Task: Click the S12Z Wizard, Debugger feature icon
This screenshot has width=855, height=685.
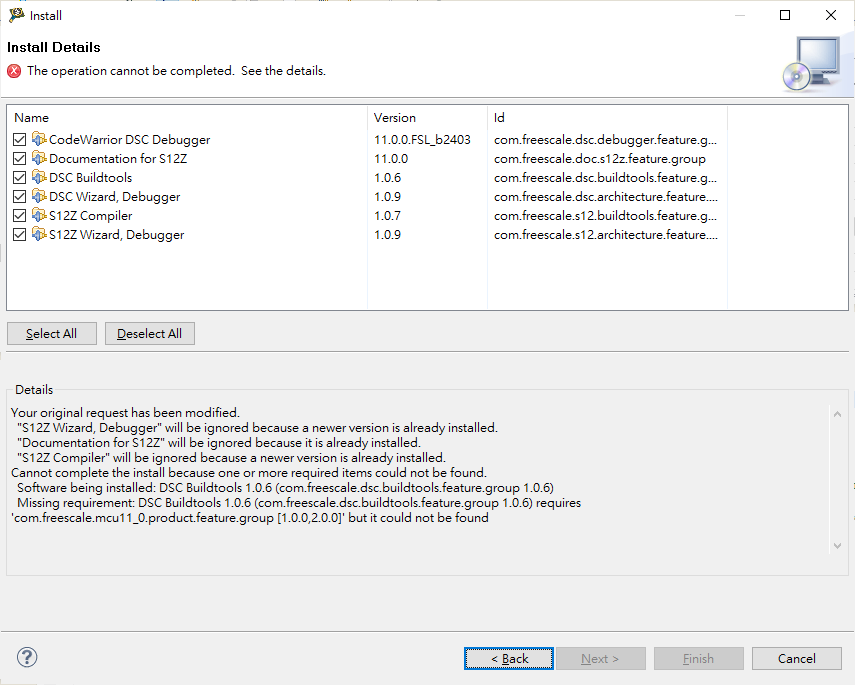Action: 39,234
